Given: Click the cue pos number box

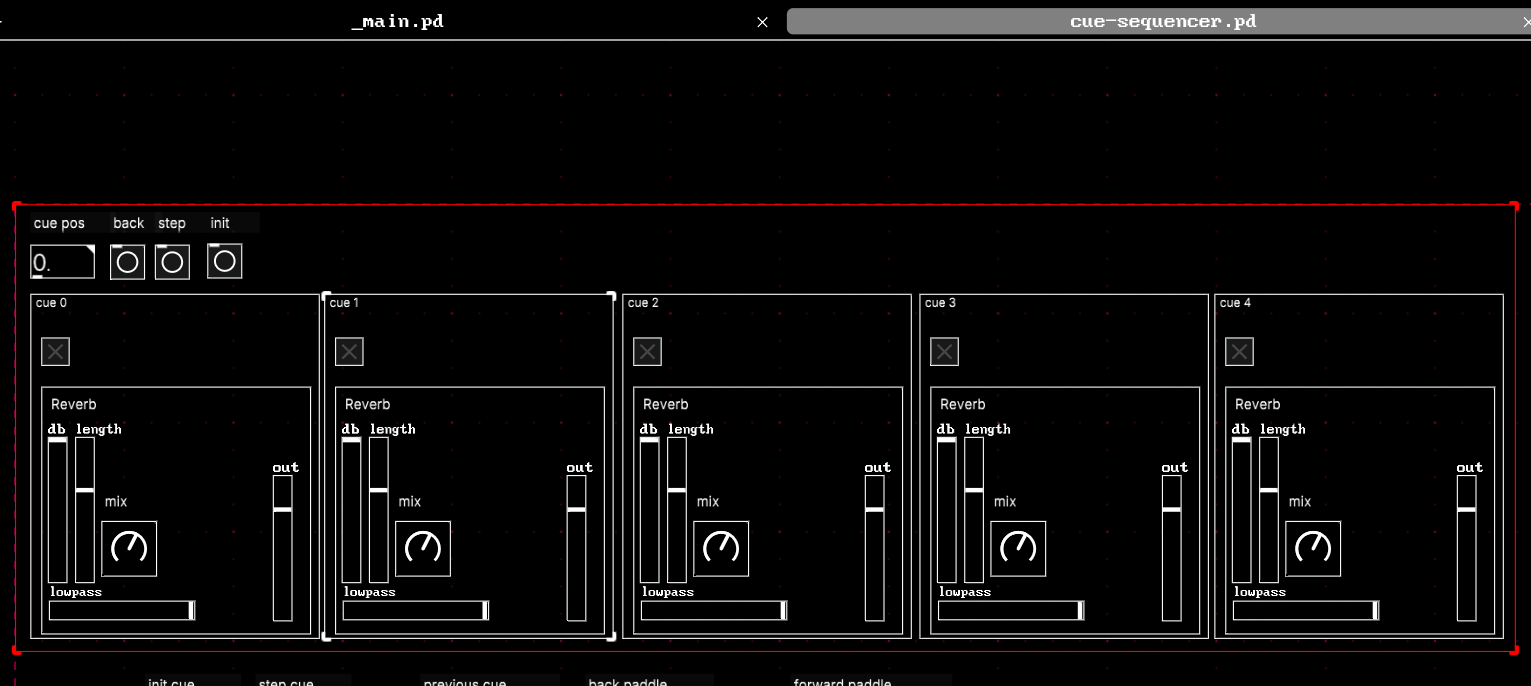Looking at the screenshot, I should (x=62, y=262).
